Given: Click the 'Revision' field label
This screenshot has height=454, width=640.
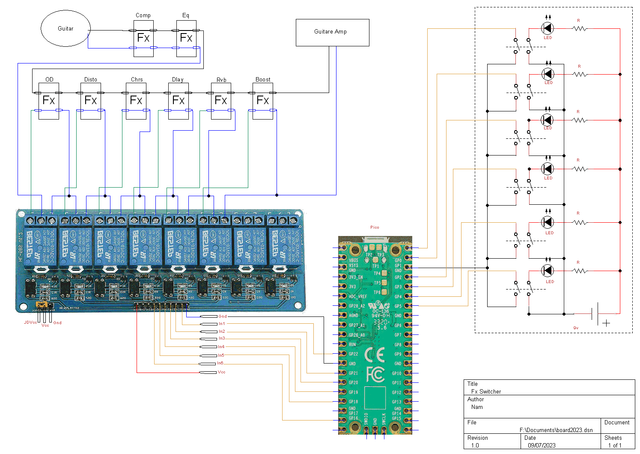Looking at the screenshot, I should [x=478, y=438].
